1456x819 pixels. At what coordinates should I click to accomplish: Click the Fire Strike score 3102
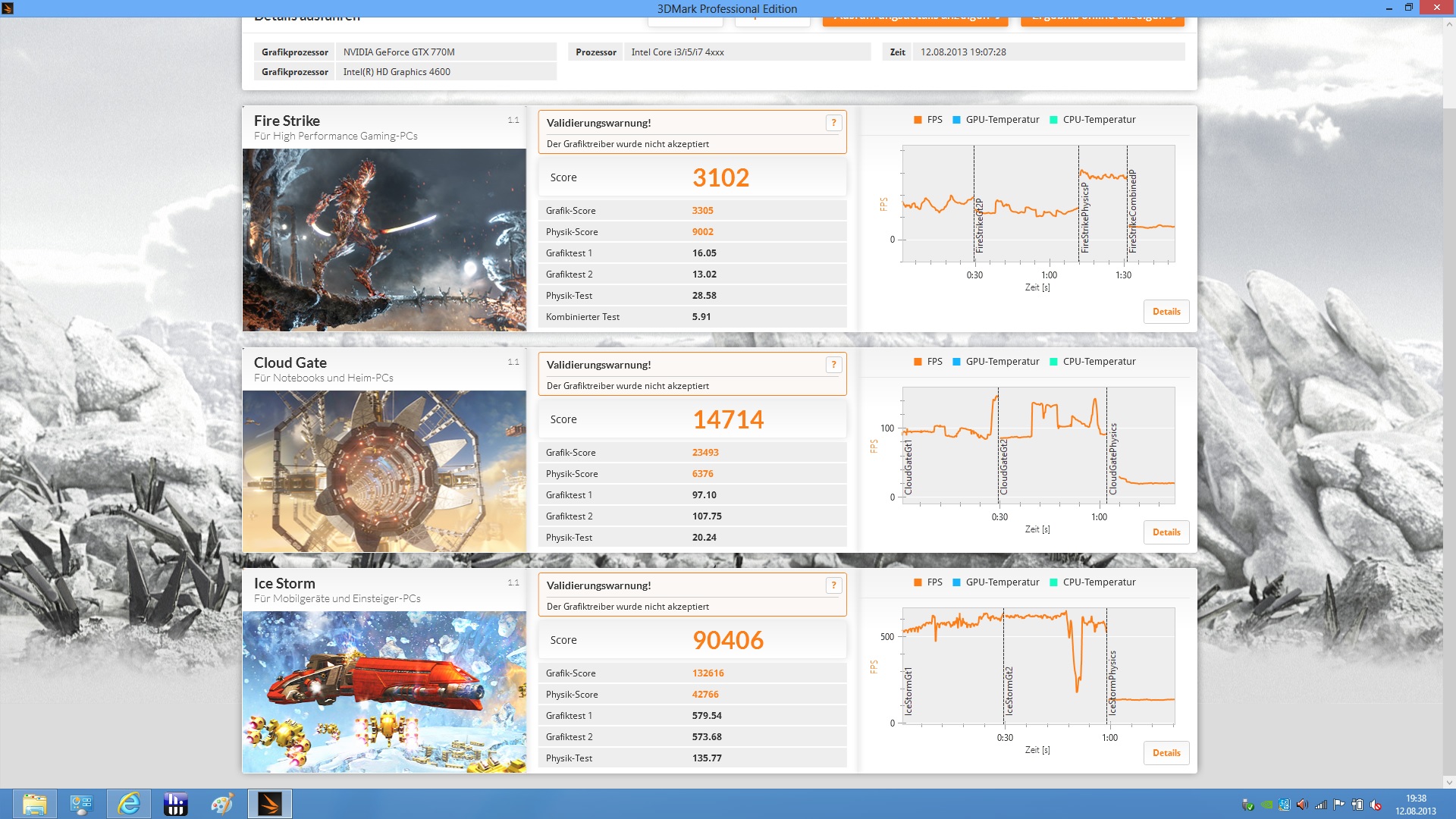point(720,177)
